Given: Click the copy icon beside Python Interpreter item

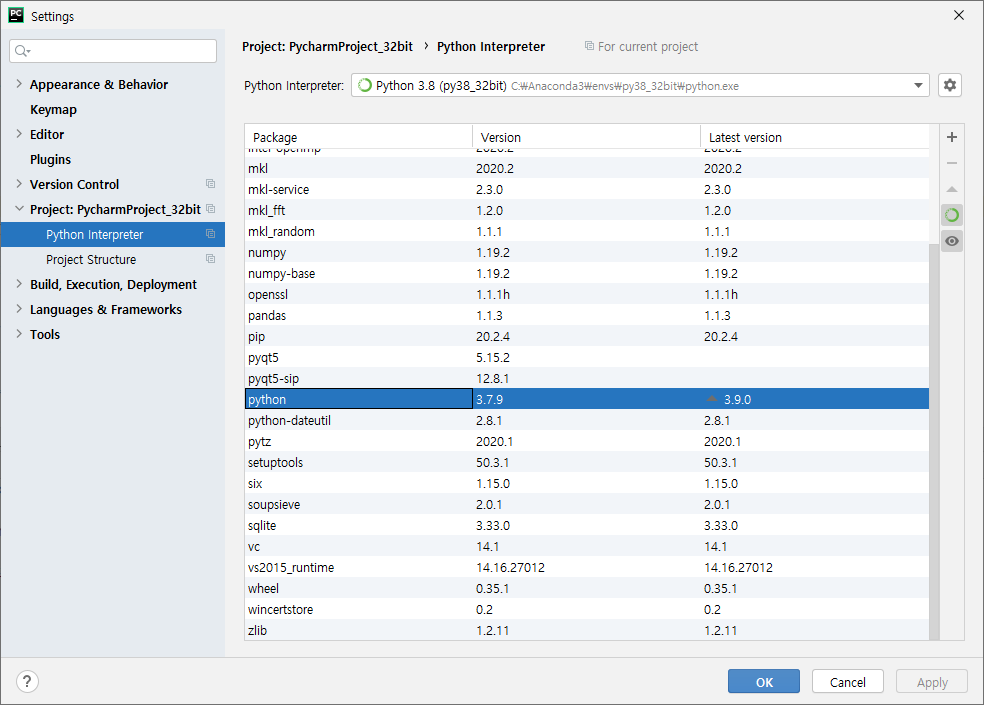Looking at the screenshot, I should click(210, 234).
